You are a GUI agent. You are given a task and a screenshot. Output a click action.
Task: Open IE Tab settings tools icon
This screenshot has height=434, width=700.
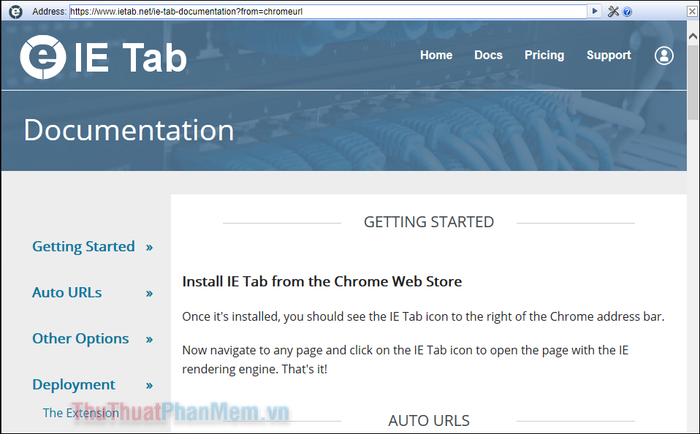(x=613, y=12)
